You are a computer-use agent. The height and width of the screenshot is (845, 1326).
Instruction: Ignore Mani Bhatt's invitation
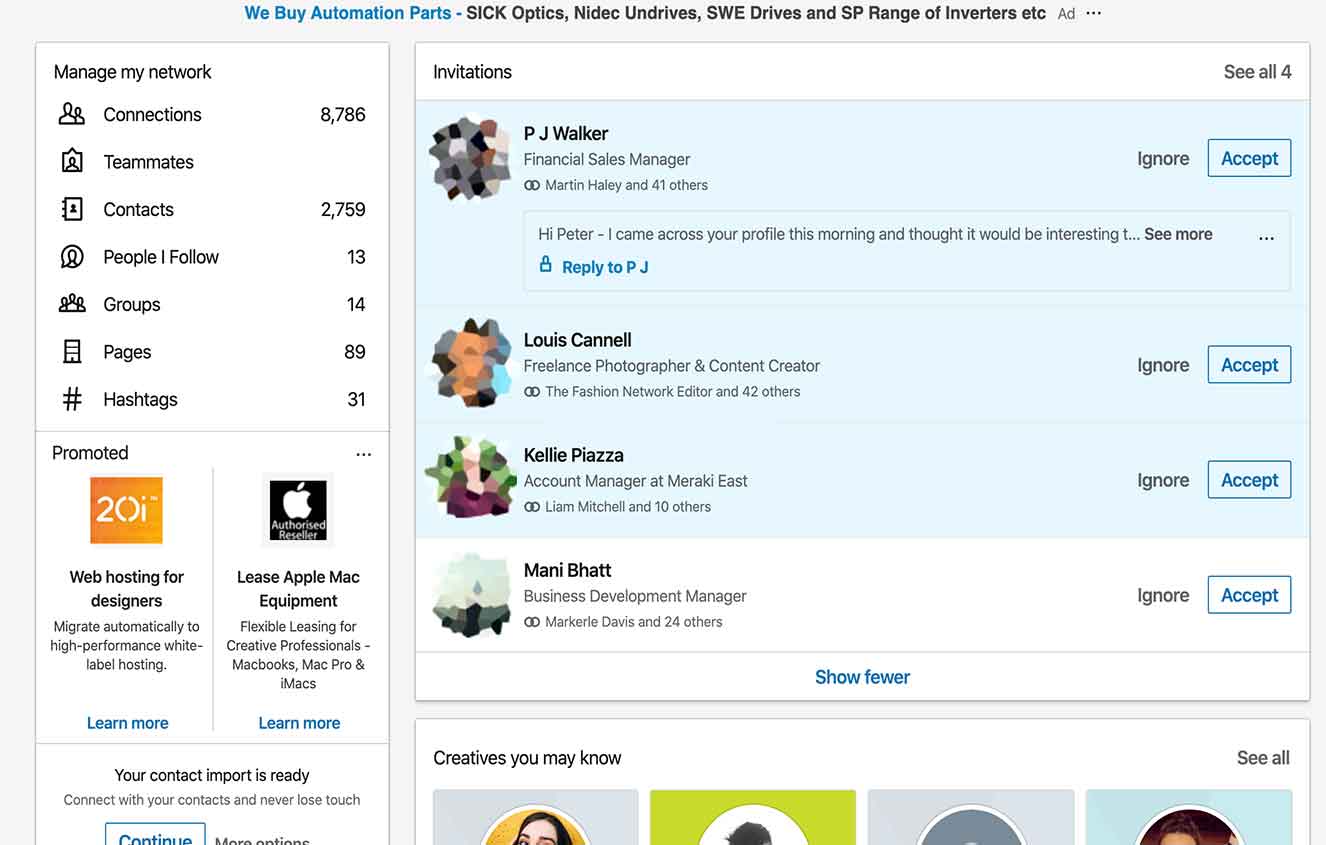[x=1163, y=595]
